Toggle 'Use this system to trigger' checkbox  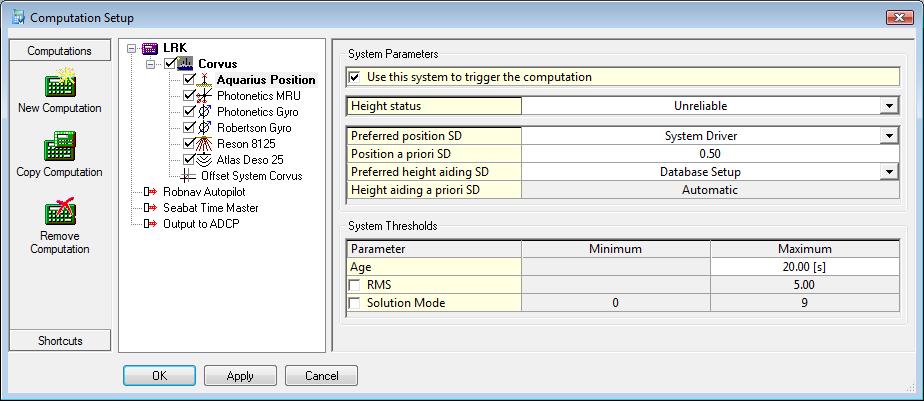pos(354,77)
